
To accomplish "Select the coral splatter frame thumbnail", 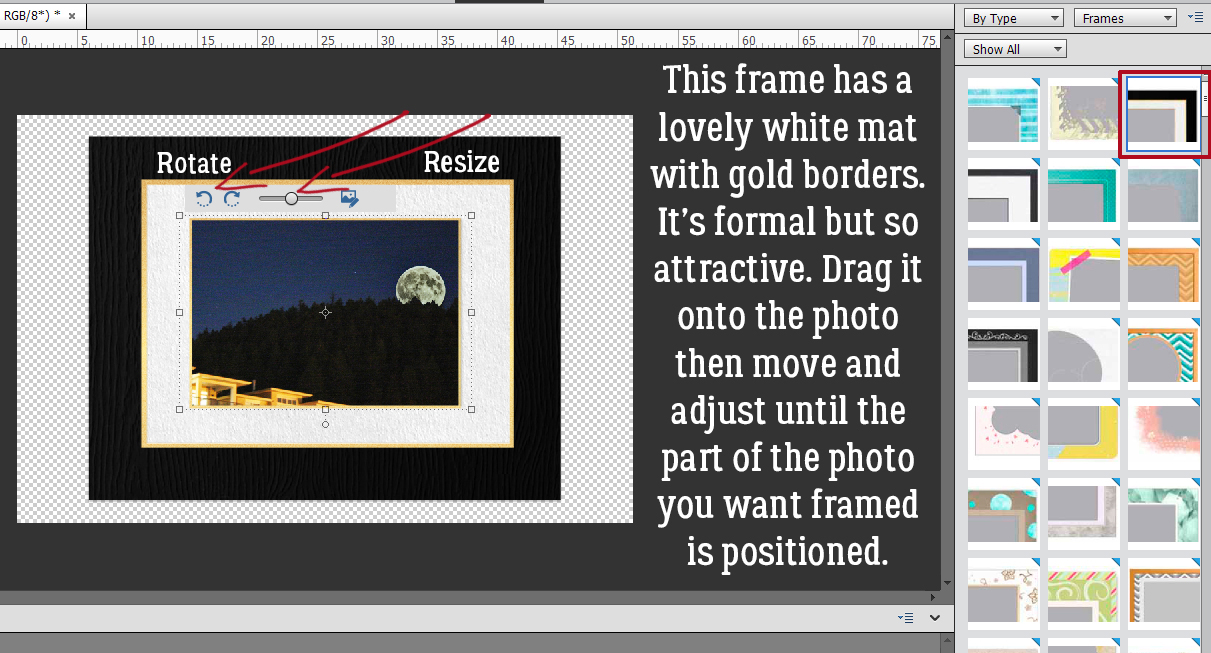I will [x=1163, y=434].
